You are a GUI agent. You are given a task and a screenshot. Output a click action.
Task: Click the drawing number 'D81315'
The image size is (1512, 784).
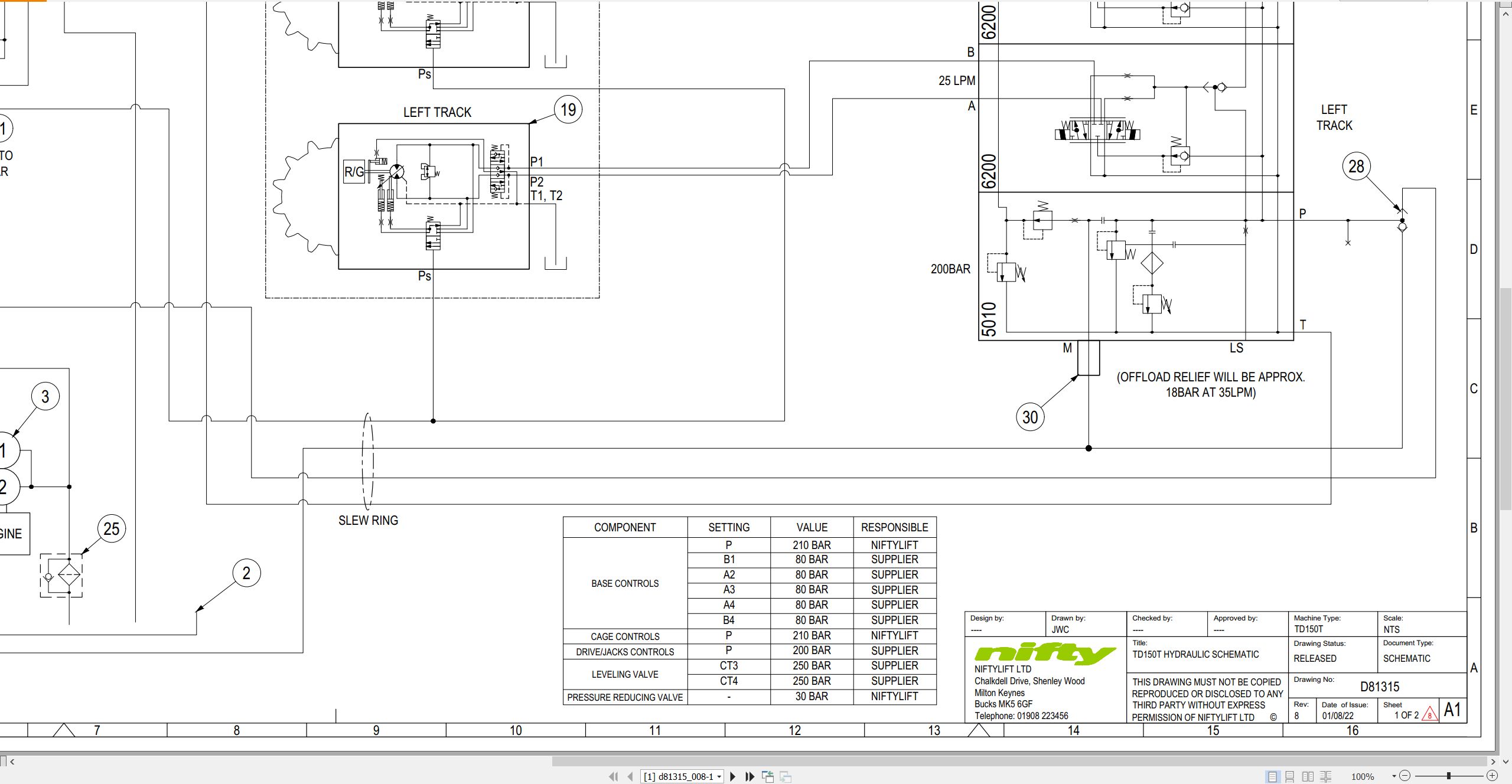point(1380,687)
